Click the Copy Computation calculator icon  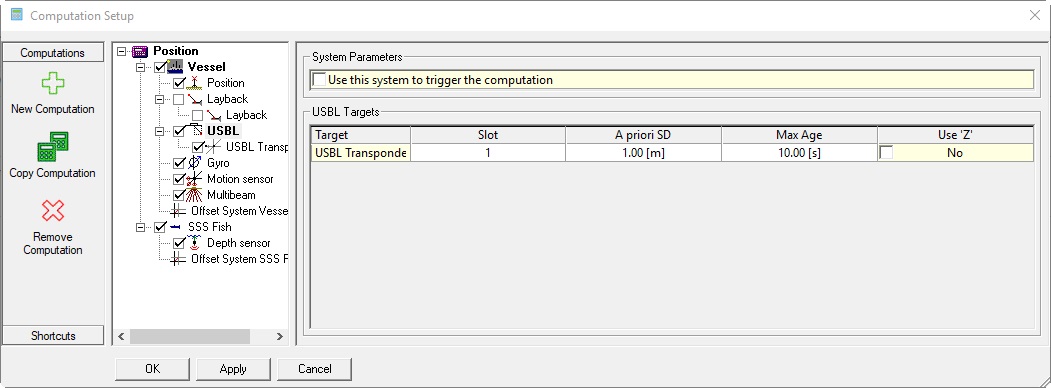pos(53,146)
